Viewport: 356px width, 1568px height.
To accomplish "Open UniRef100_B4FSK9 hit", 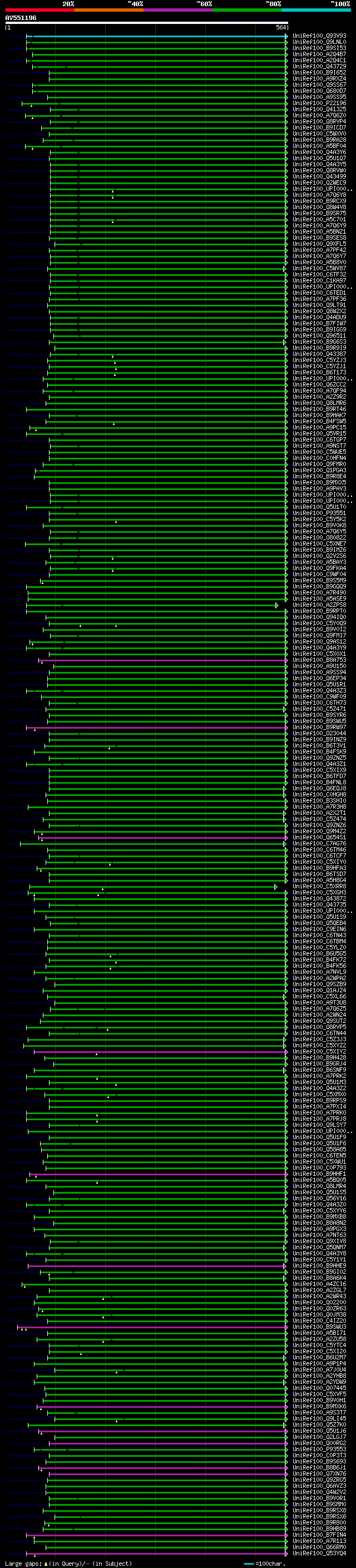I will (319, 752).
